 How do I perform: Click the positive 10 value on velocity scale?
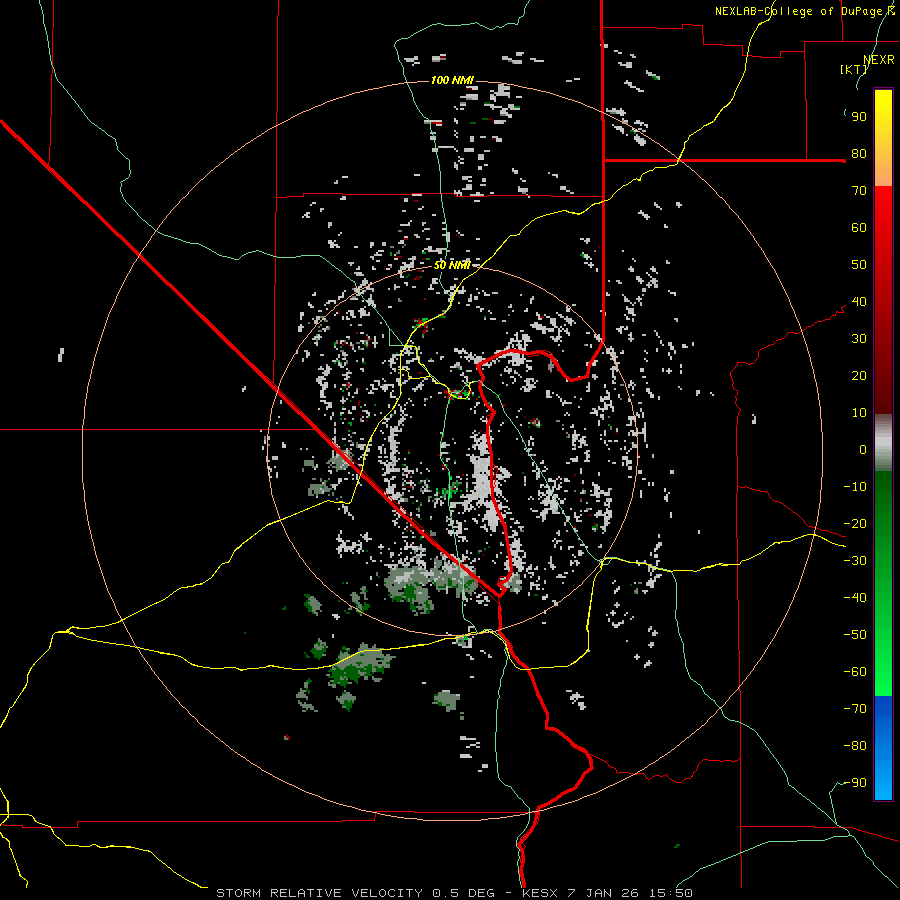point(859,413)
